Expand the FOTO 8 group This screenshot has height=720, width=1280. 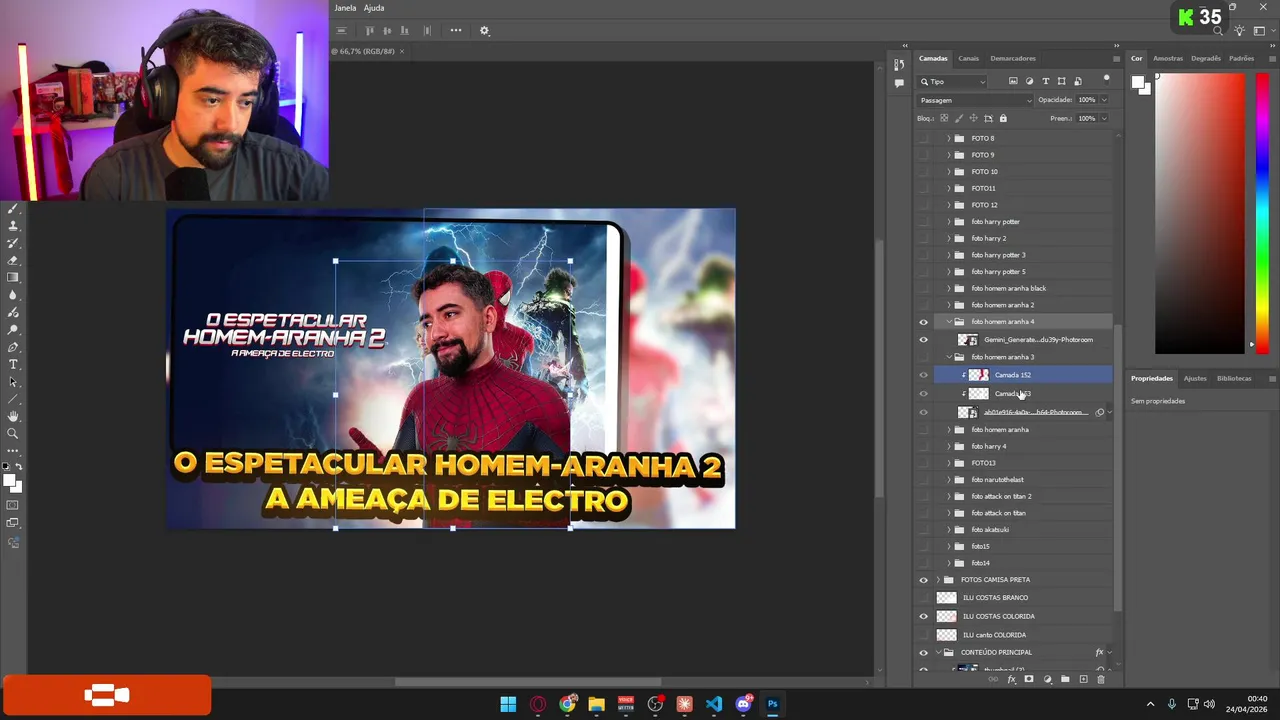click(949, 138)
